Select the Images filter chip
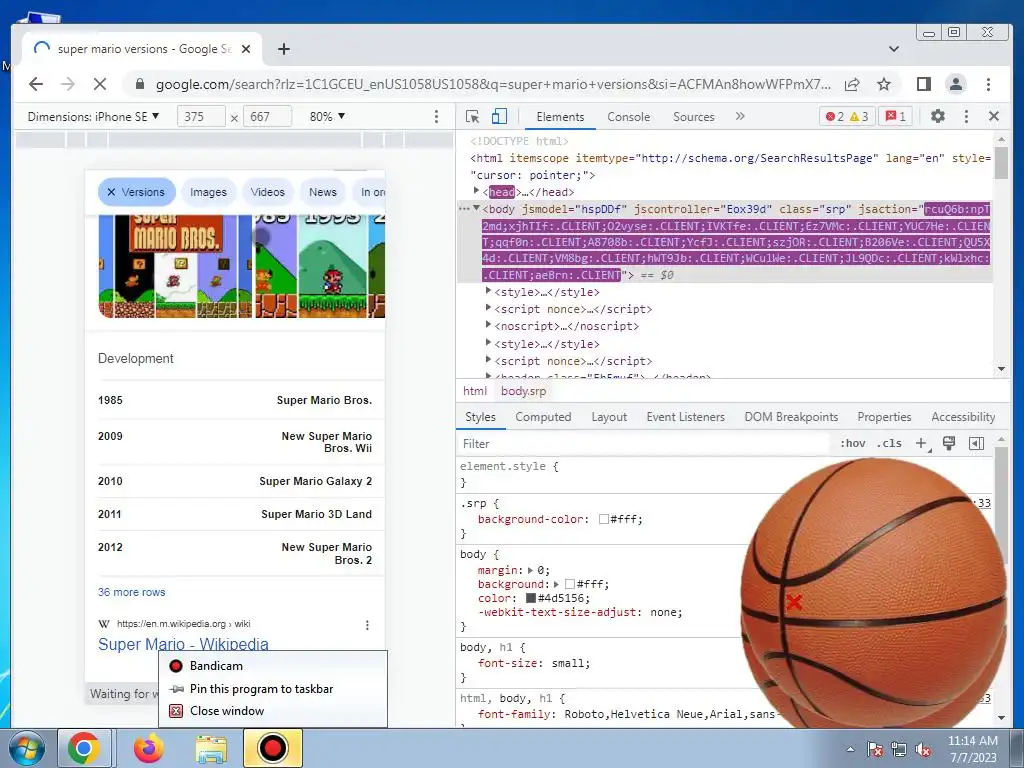 click(x=208, y=192)
